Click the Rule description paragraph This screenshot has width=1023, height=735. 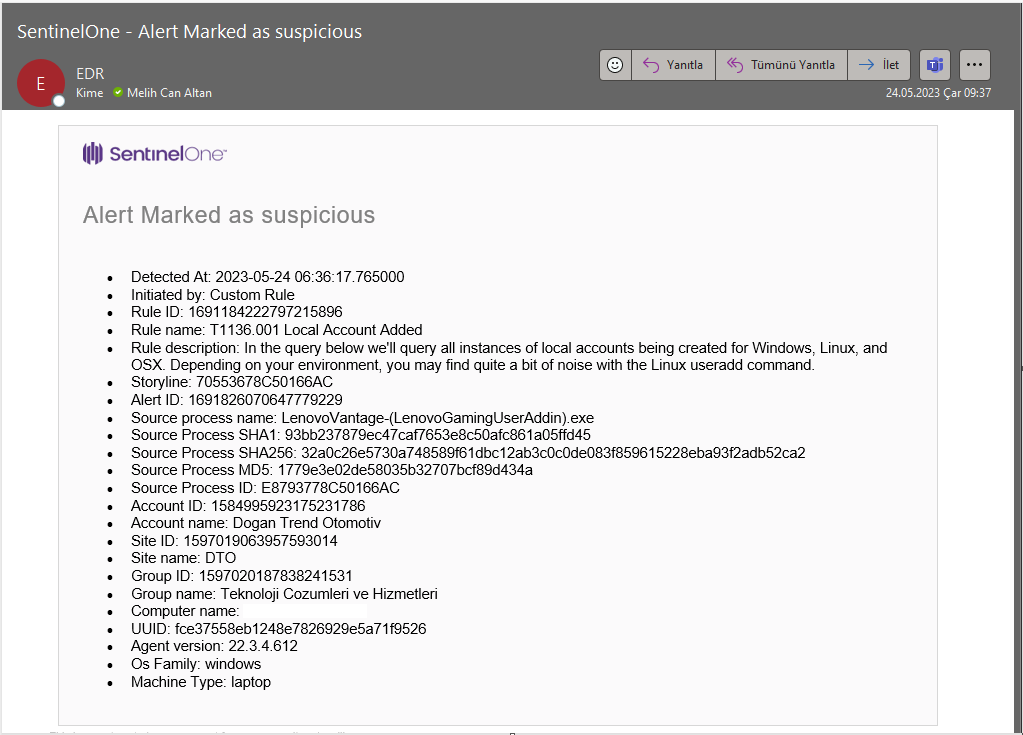click(x=509, y=356)
